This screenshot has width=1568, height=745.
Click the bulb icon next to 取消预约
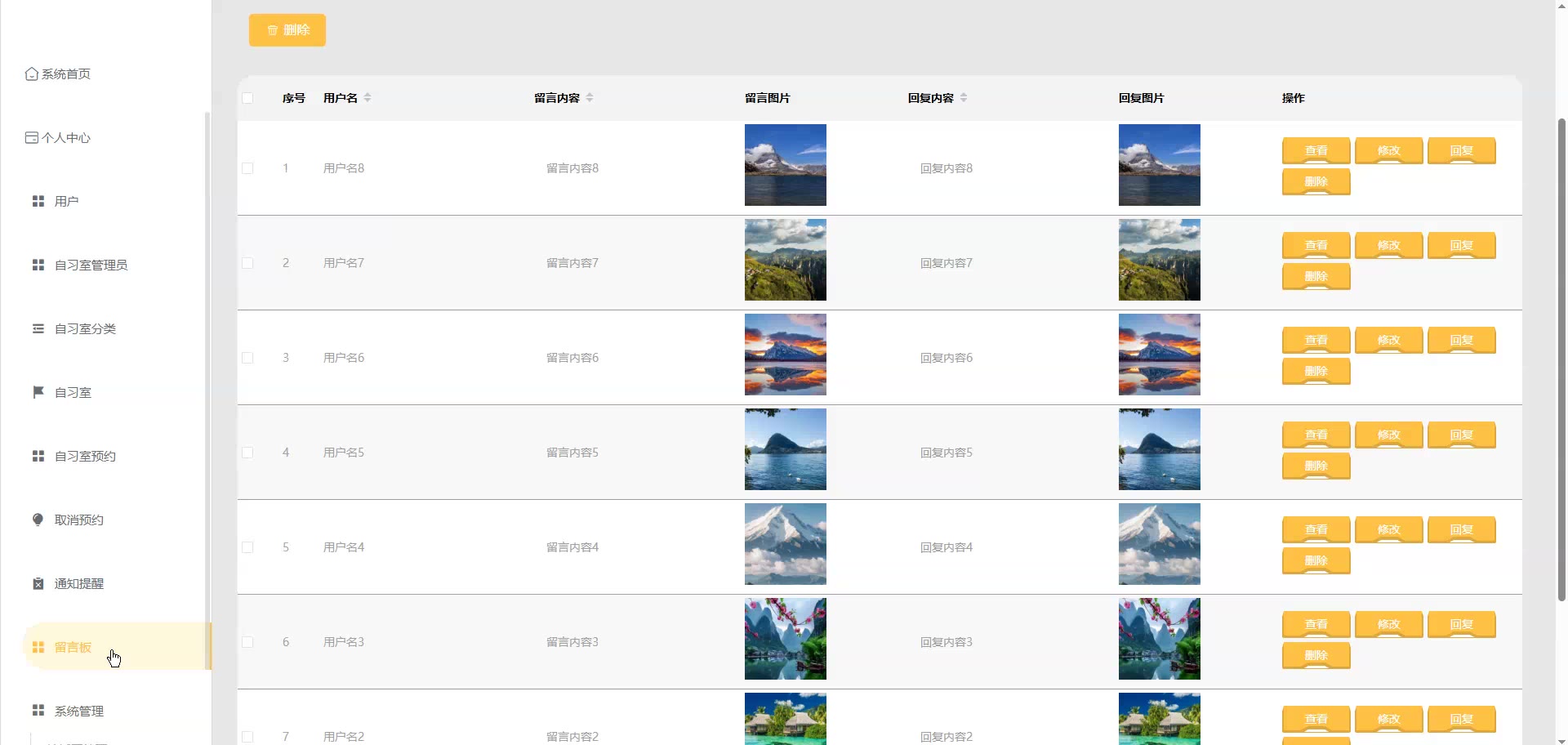pyautogui.click(x=38, y=520)
